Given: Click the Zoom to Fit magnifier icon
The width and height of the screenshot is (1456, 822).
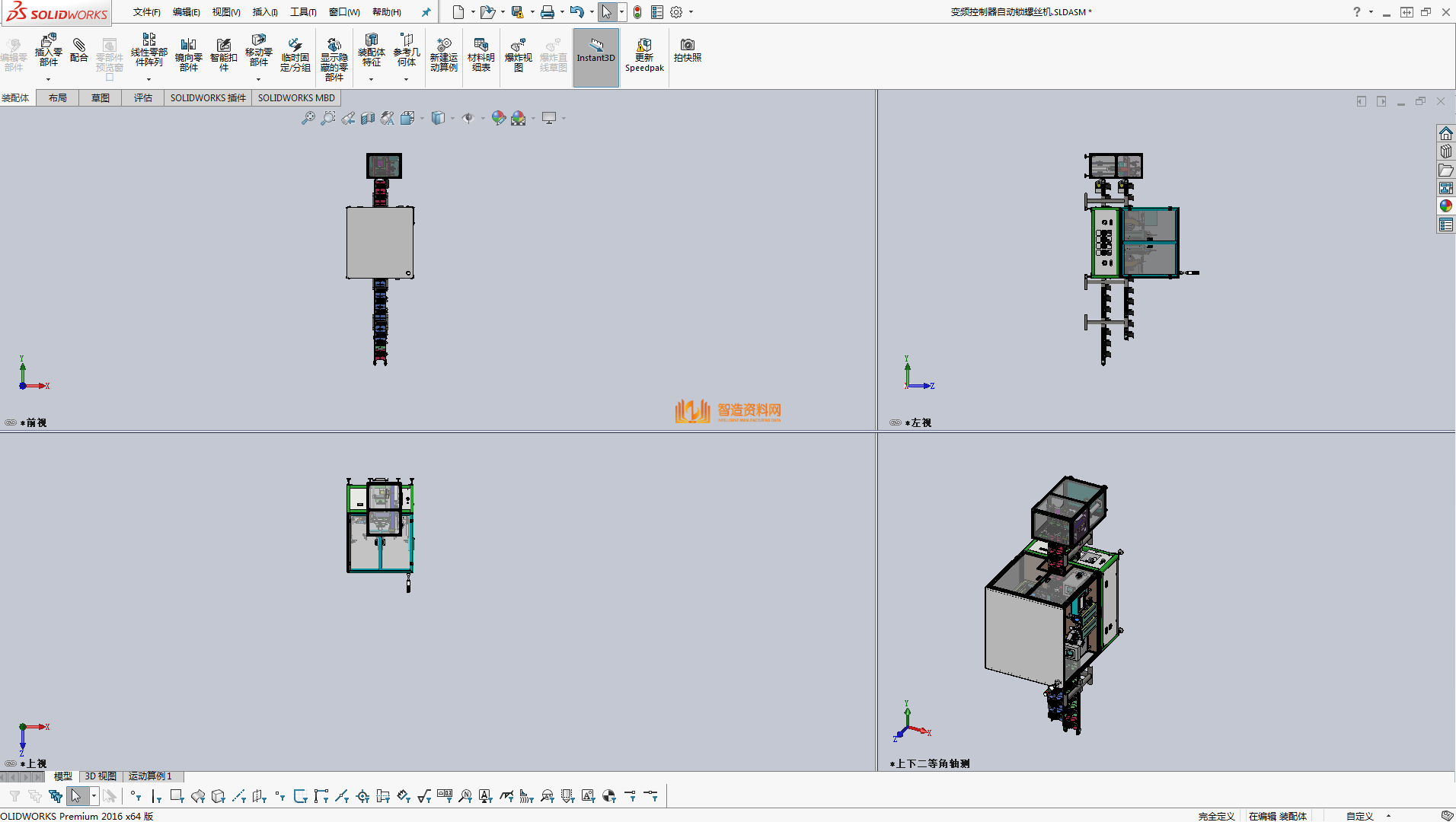Looking at the screenshot, I should (x=308, y=118).
